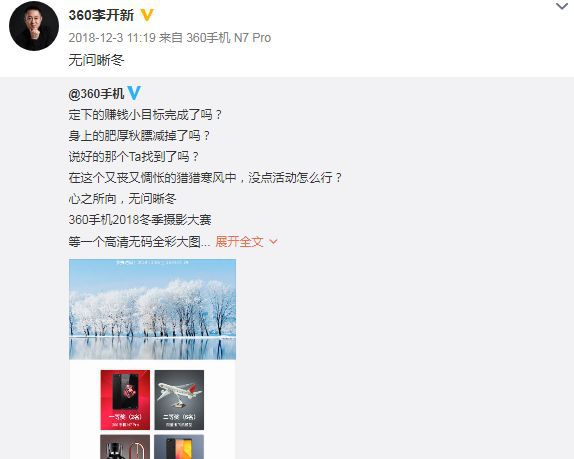Image resolution: width=574 pixels, height=459 pixels.
Task: Open the snowy trees winter image
Action: coord(152,309)
